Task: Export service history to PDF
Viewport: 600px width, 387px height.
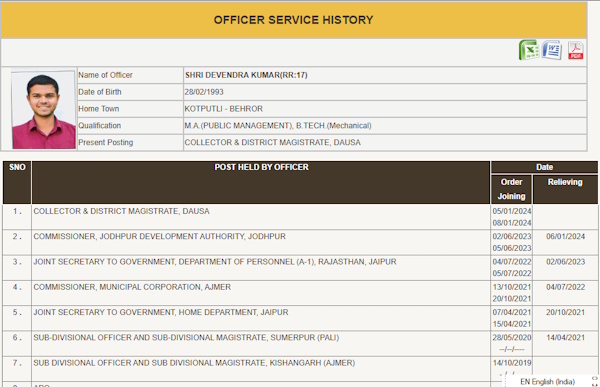Action: point(576,51)
